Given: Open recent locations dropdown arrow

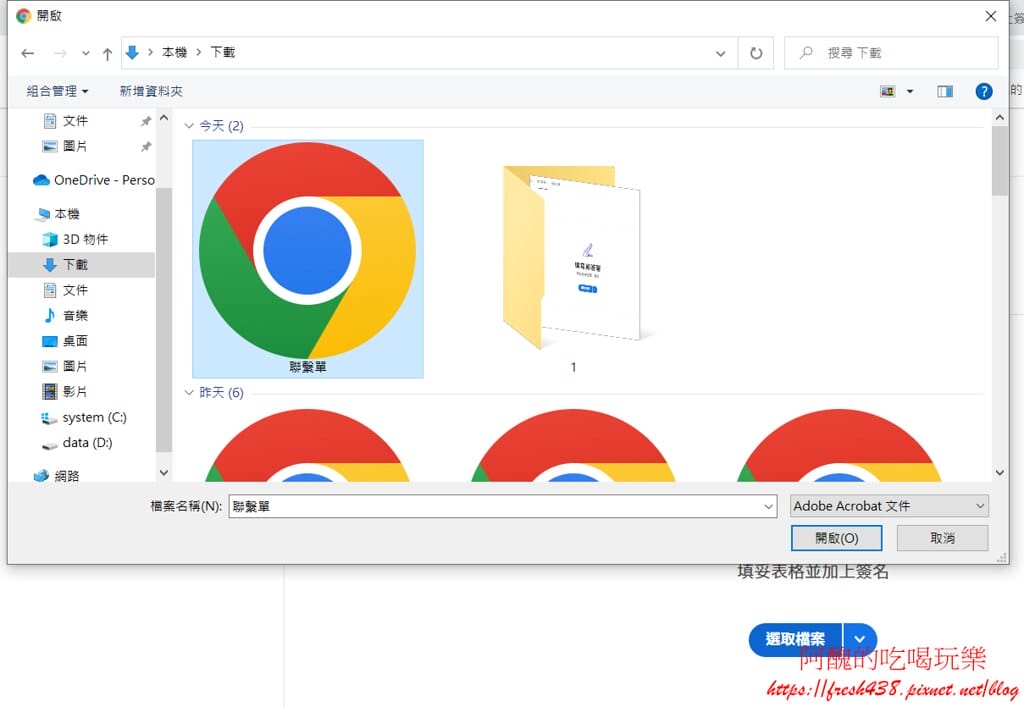Looking at the screenshot, I should pyautogui.click(x=86, y=54).
